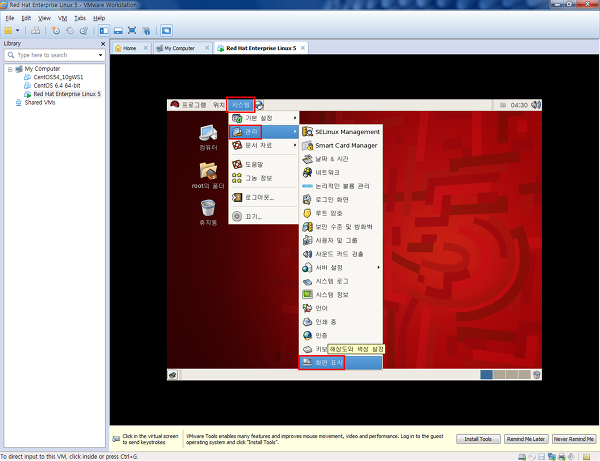Open the 컴퓨터 desktop icon
Screen dimensions: 600x461
click(208, 137)
